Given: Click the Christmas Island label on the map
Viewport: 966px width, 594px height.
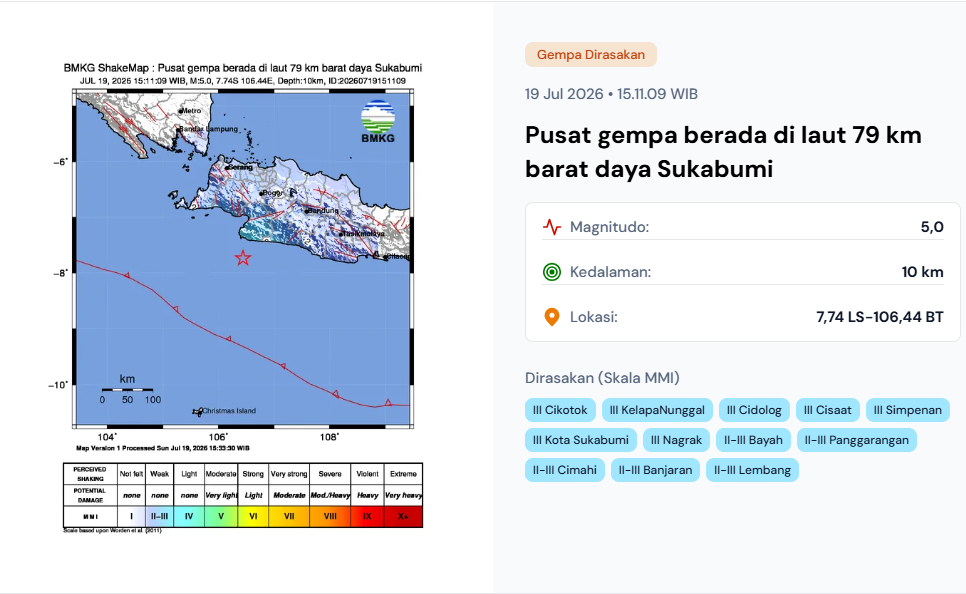Looking at the screenshot, I should pos(229,410).
